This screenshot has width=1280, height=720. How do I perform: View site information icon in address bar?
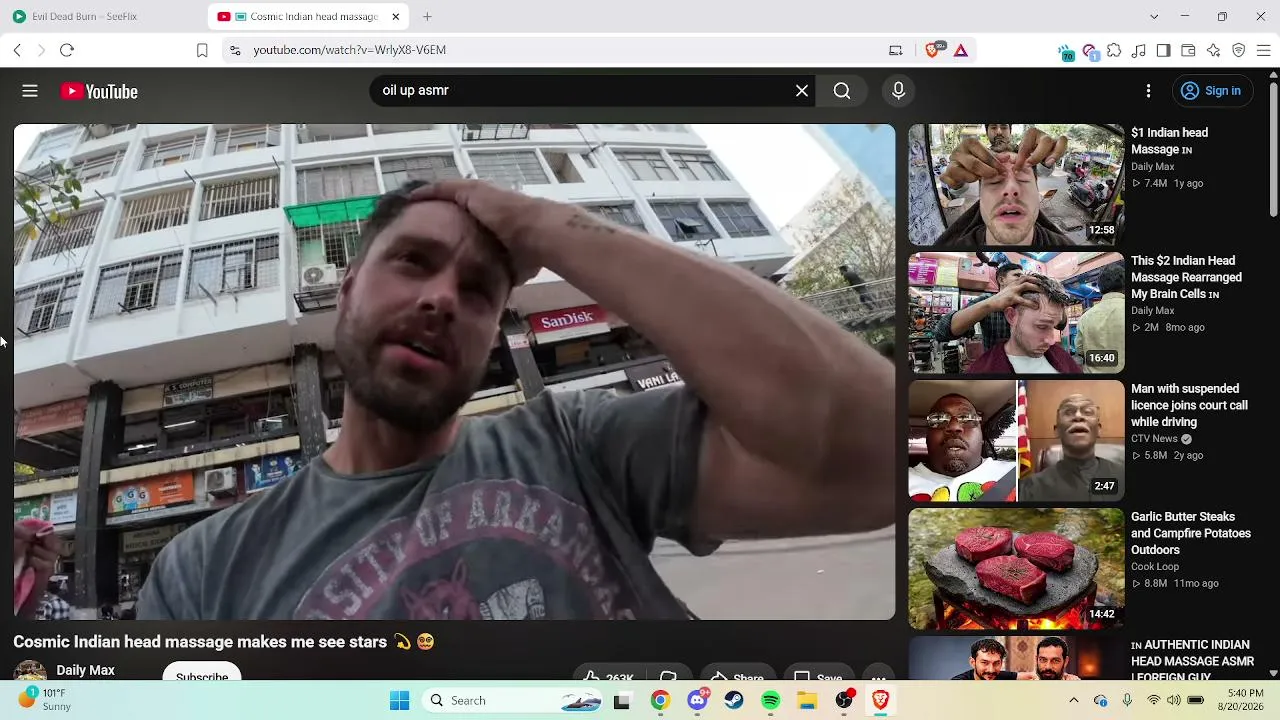pos(235,50)
